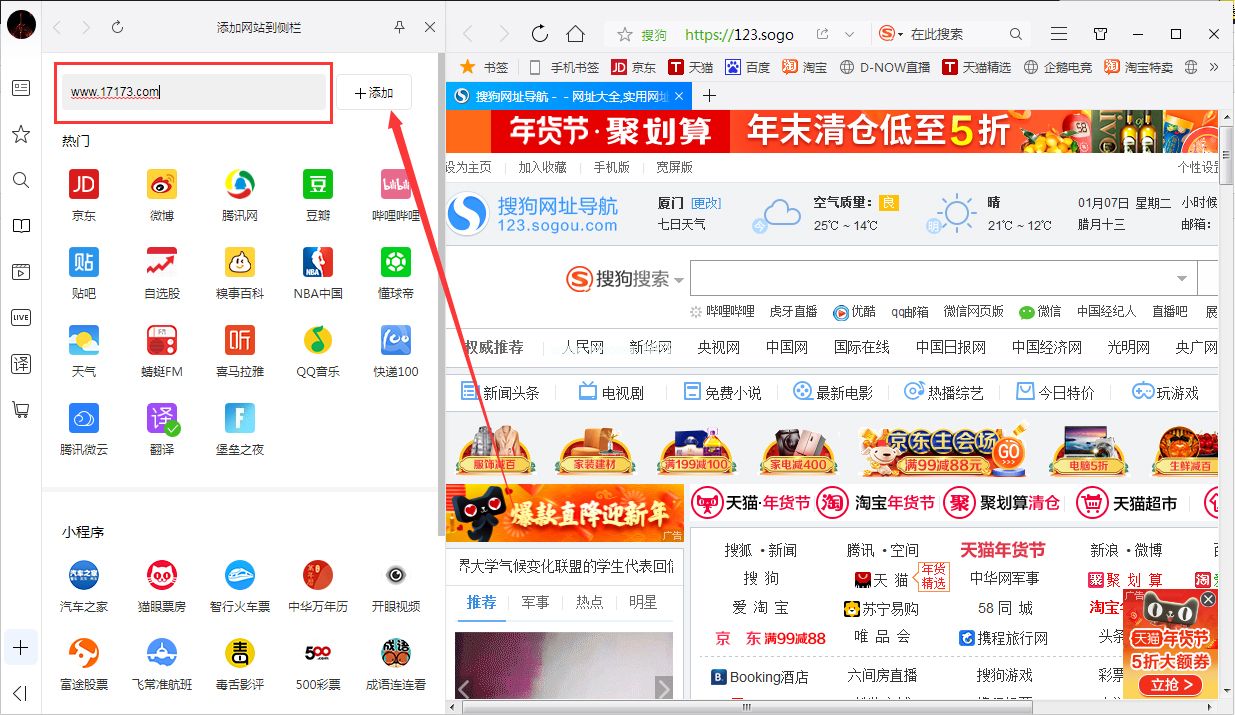The height and width of the screenshot is (715, 1235).
Task: Open the favorites star icon in left sidebar
Action: point(20,134)
